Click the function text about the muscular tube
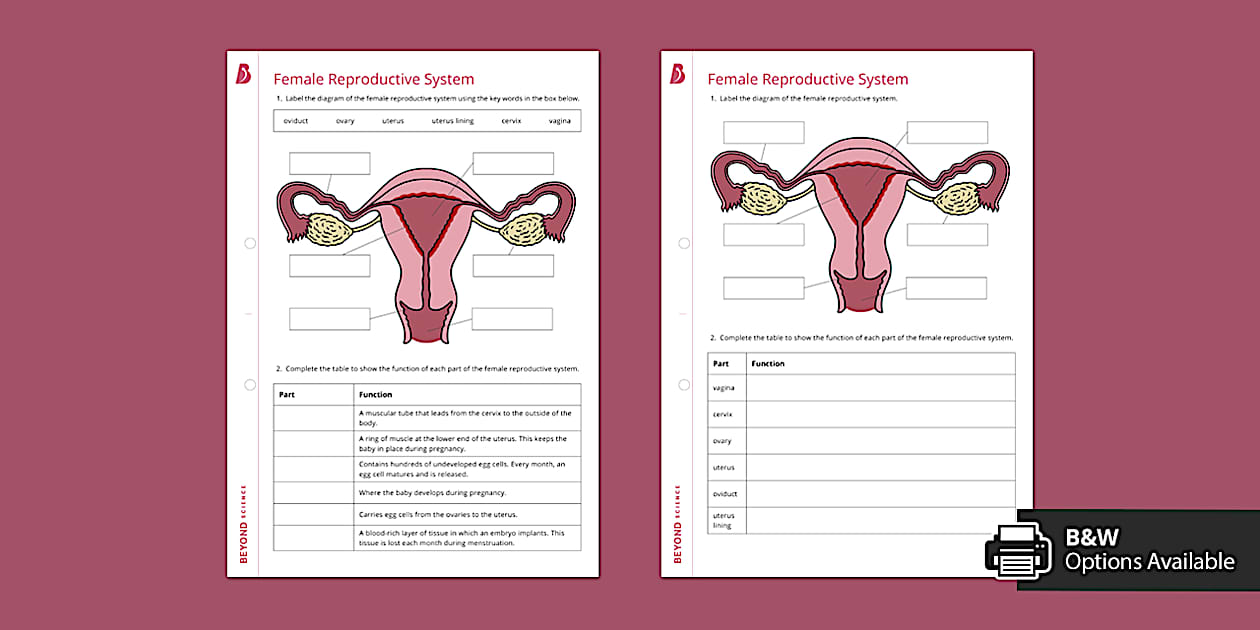Viewport: 1260px width, 630px height. (463, 417)
